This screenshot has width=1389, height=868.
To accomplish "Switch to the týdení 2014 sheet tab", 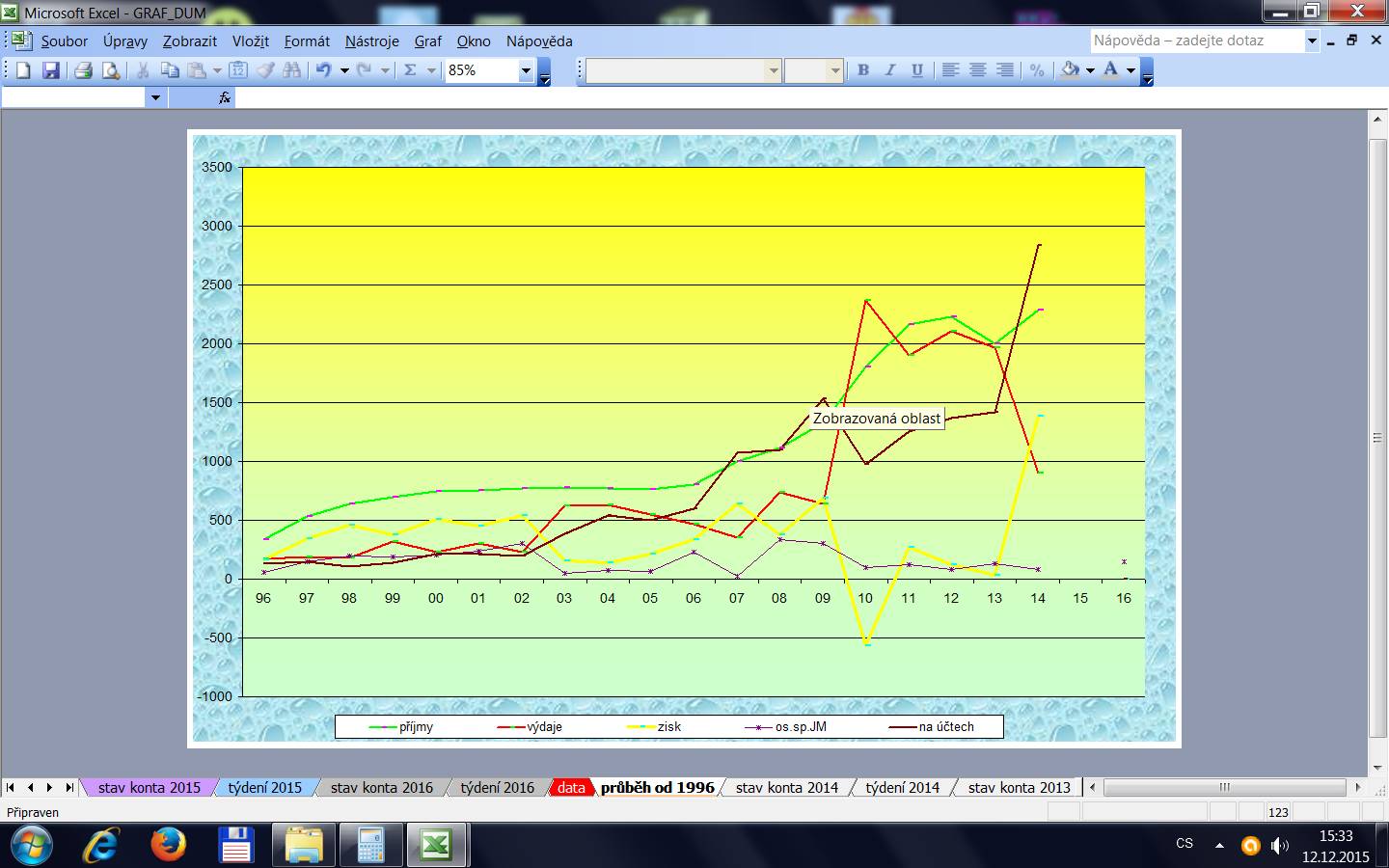I will [903, 787].
